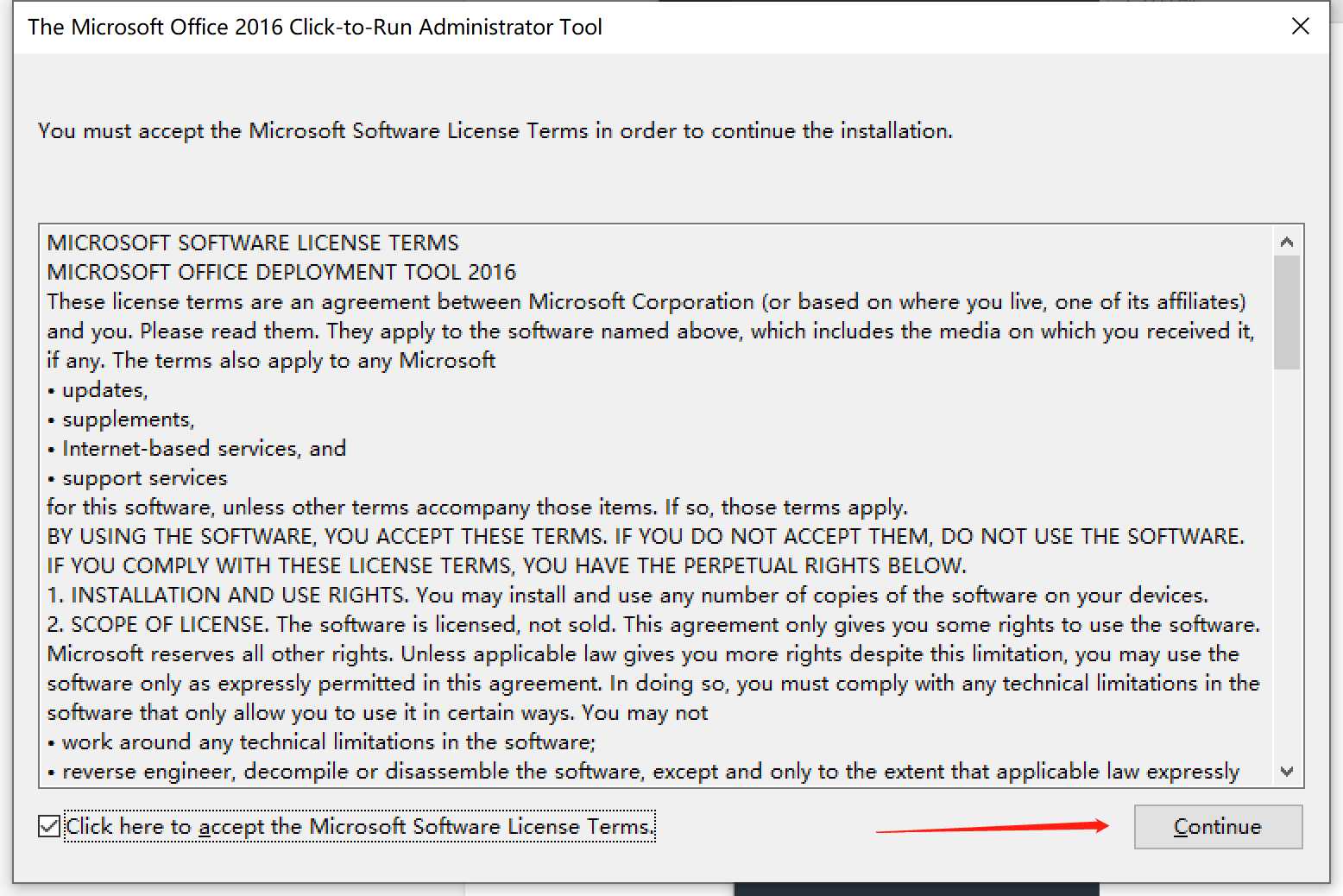Click the 'You must accept the Microsoft Software' message
The width and height of the screenshot is (1343, 896).
495,131
